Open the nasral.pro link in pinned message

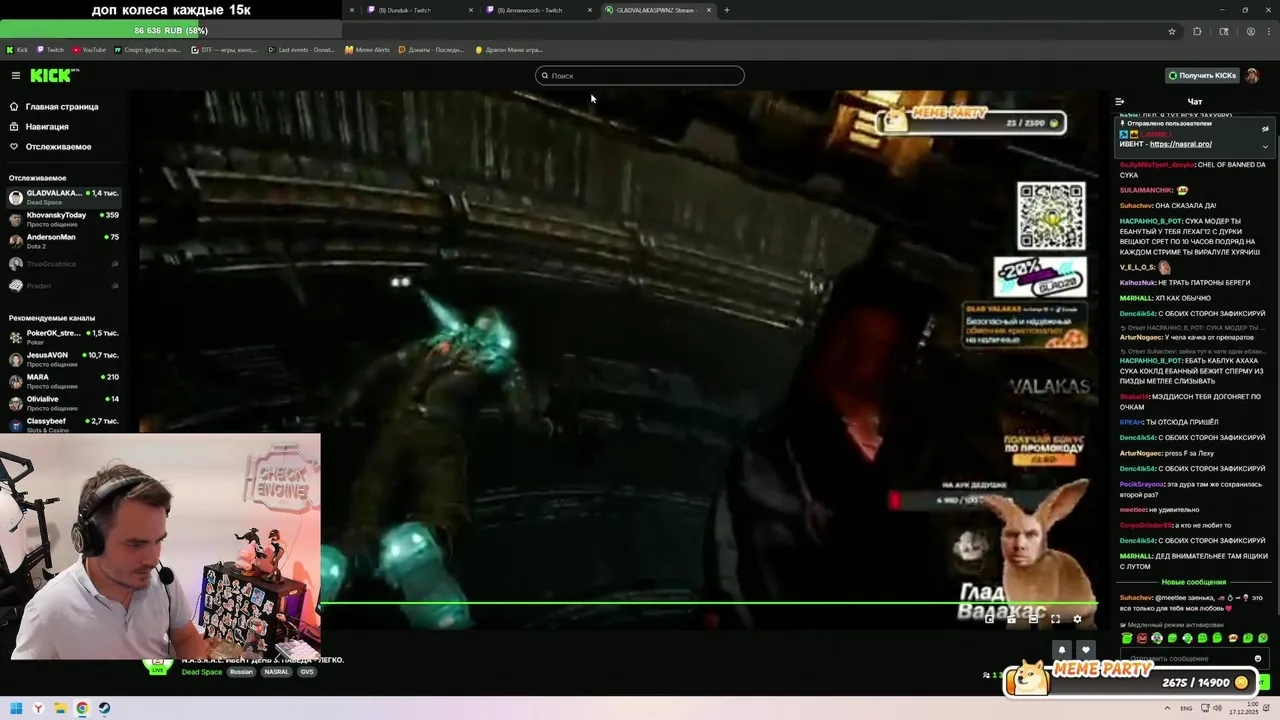[x=1180, y=144]
